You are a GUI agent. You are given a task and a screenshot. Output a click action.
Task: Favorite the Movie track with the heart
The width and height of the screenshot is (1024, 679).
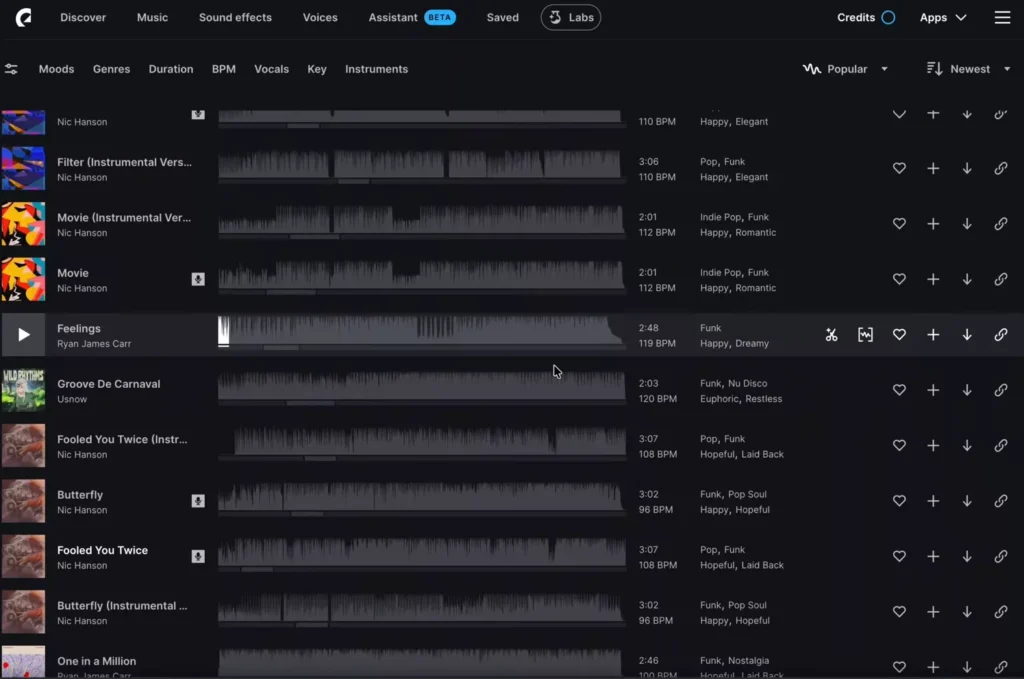point(899,279)
